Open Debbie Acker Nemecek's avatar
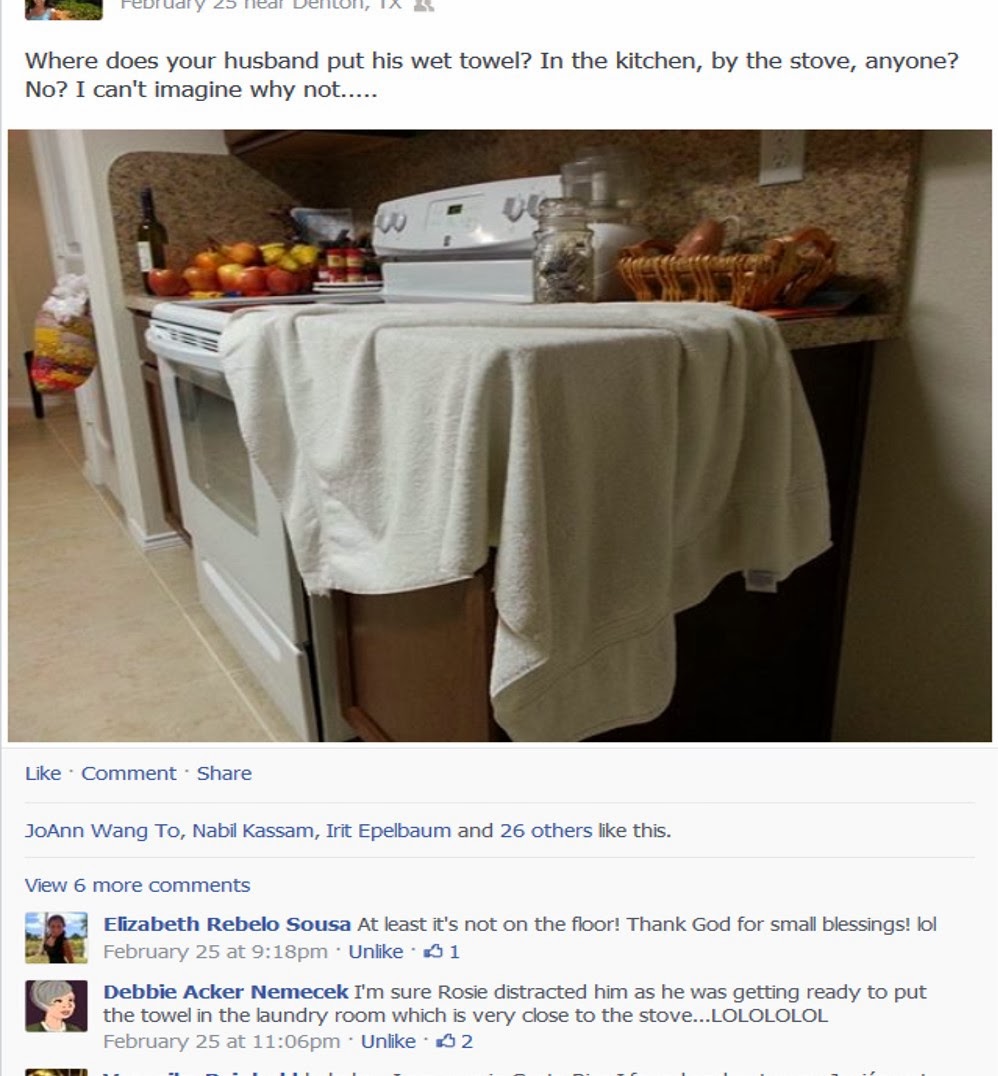Viewport: 998px width, 1076px height. 56,1006
